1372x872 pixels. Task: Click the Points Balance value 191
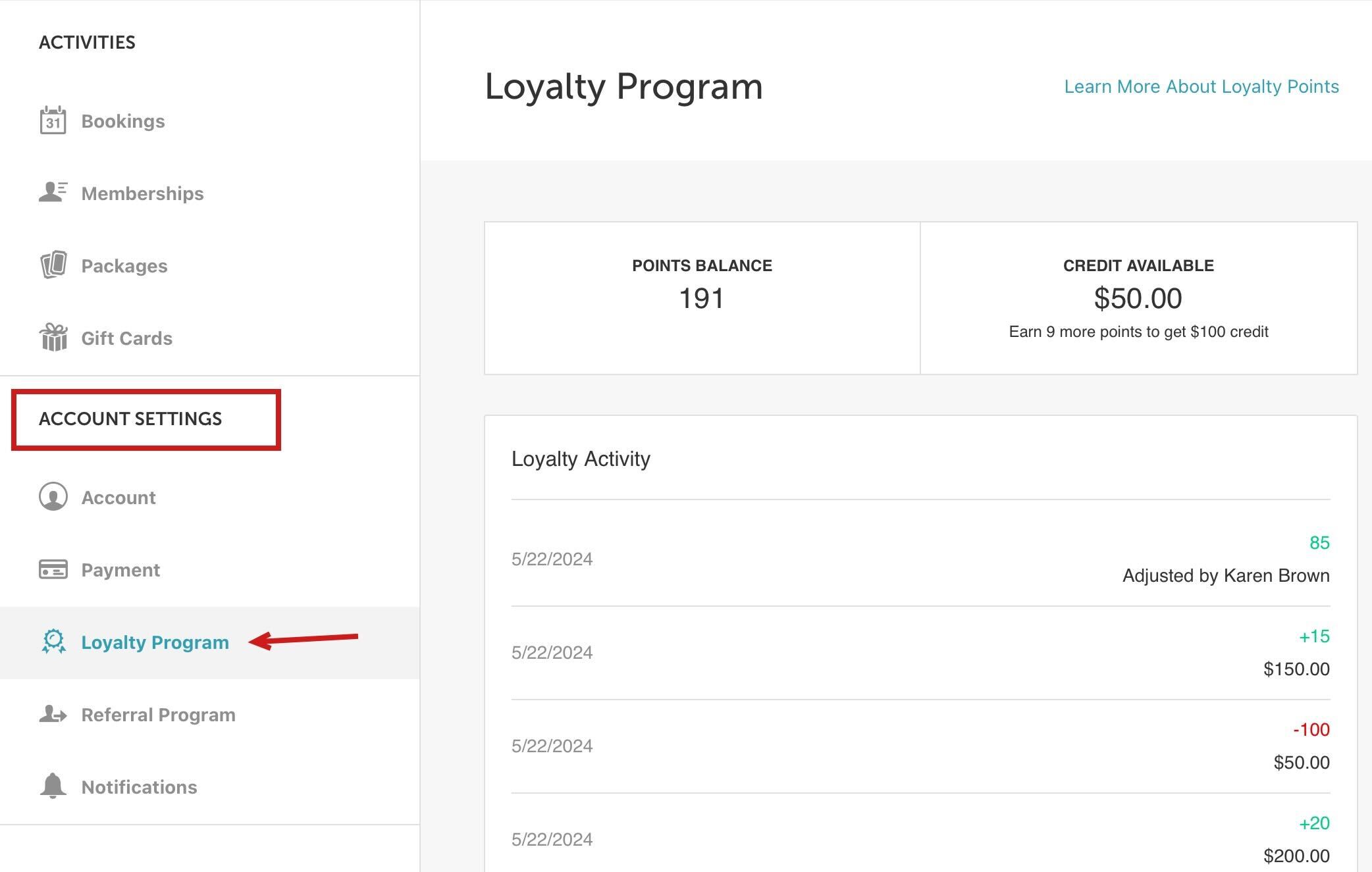click(x=701, y=299)
